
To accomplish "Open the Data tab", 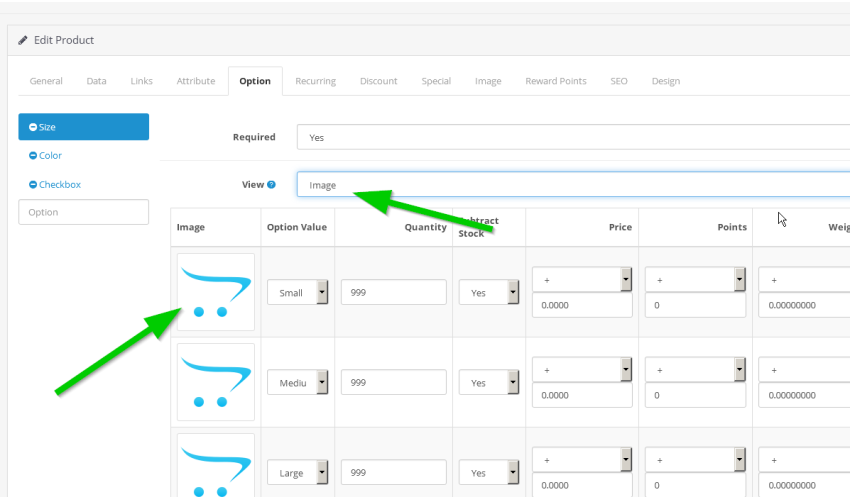I will coord(96,81).
